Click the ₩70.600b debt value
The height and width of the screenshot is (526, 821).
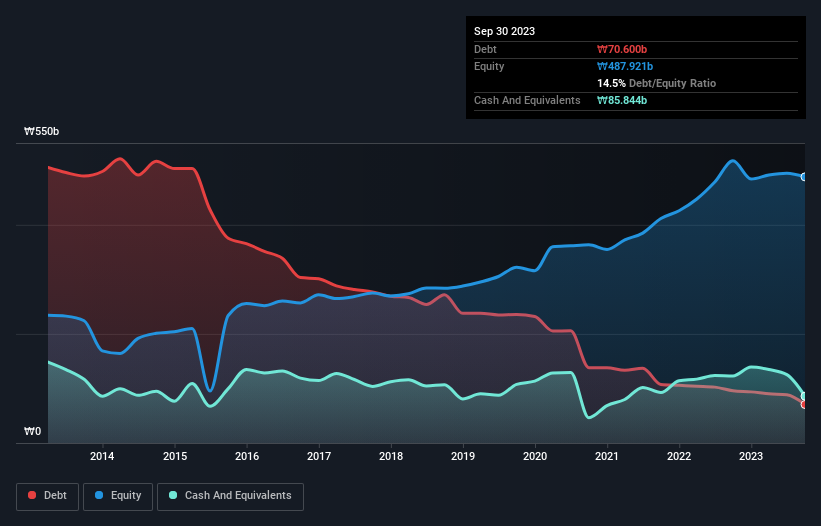click(x=622, y=49)
